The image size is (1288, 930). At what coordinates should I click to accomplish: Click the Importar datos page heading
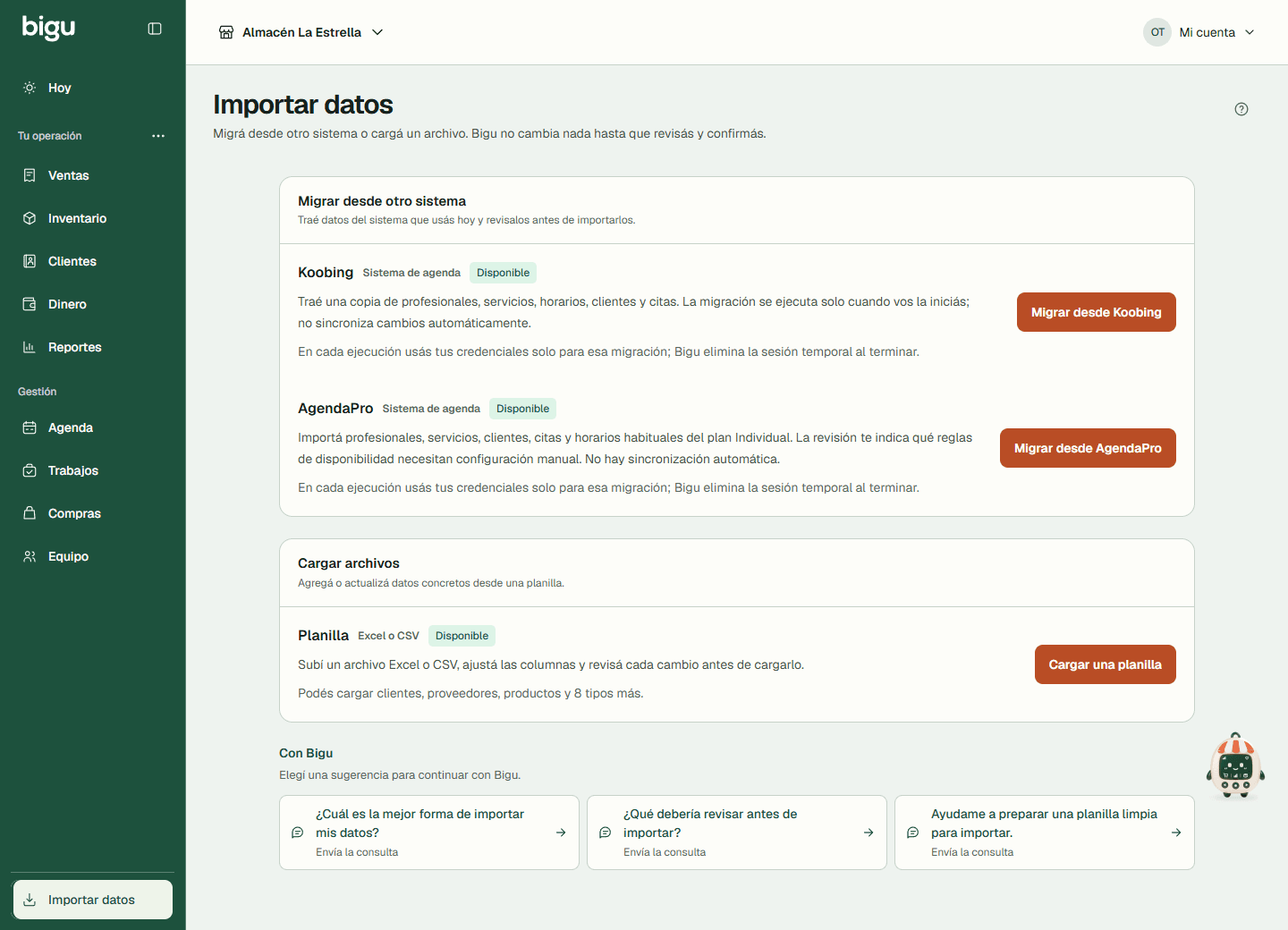click(x=303, y=105)
